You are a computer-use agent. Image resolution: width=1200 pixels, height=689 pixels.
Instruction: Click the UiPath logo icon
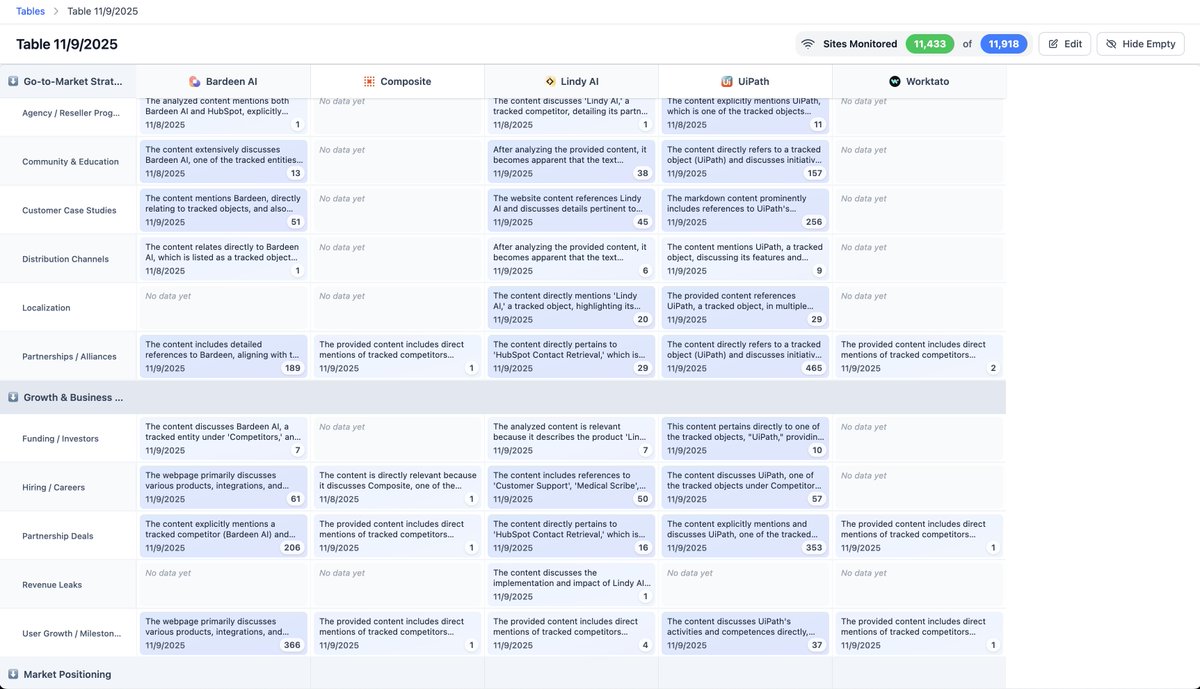[x=728, y=81]
